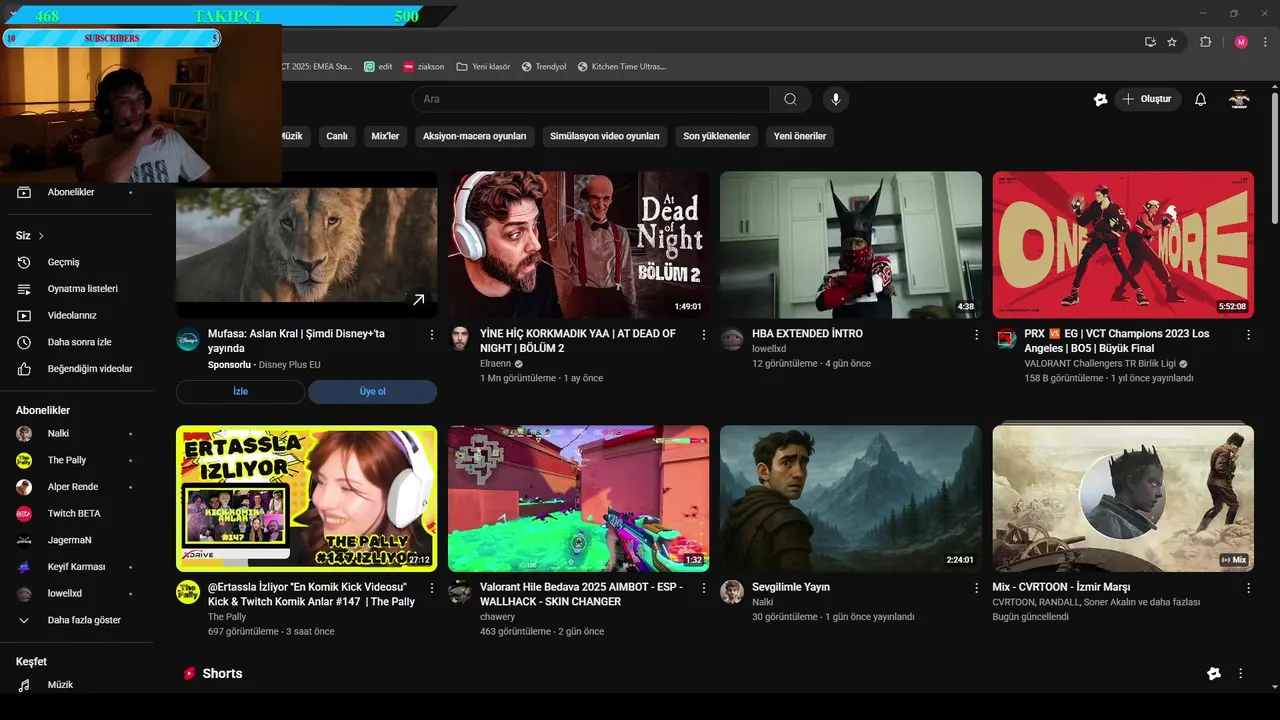This screenshot has width=1280, height=720.
Task: Start voice search with microphone icon
Action: pyautogui.click(x=835, y=99)
